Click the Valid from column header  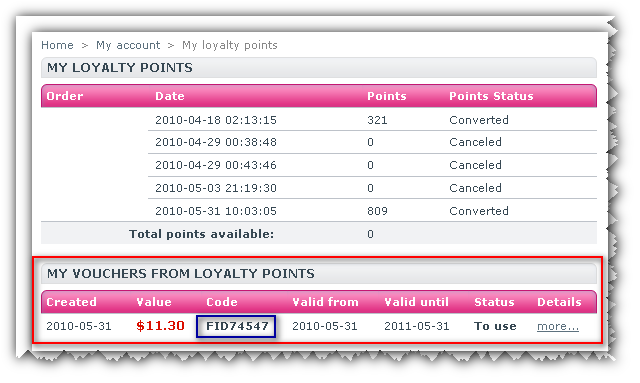[325, 302]
